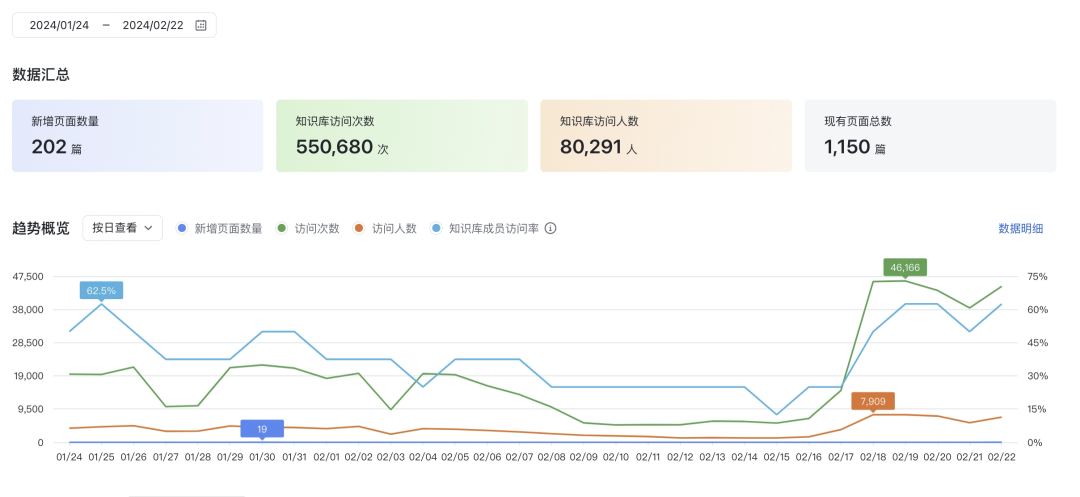The height and width of the screenshot is (497, 1080).
Task: Edit the start date 2024/01/24
Action: pyautogui.click(x=59, y=25)
